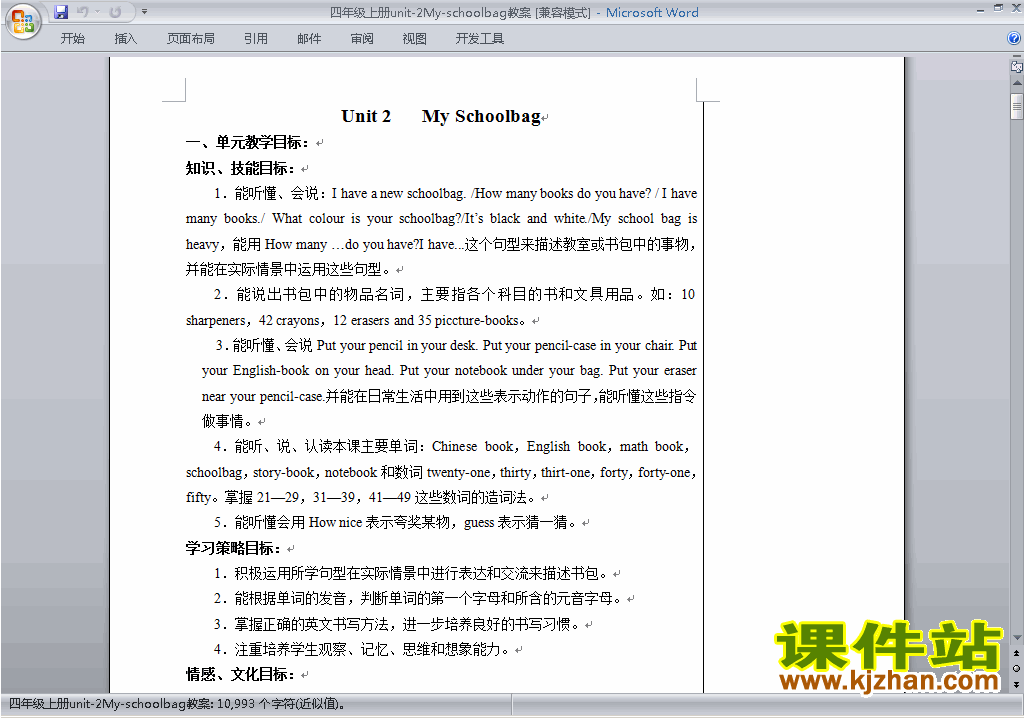Click the line starting '4. 能听、说、认读本课主要单词'
The image size is (1024, 718).
(x=451, y=447)
